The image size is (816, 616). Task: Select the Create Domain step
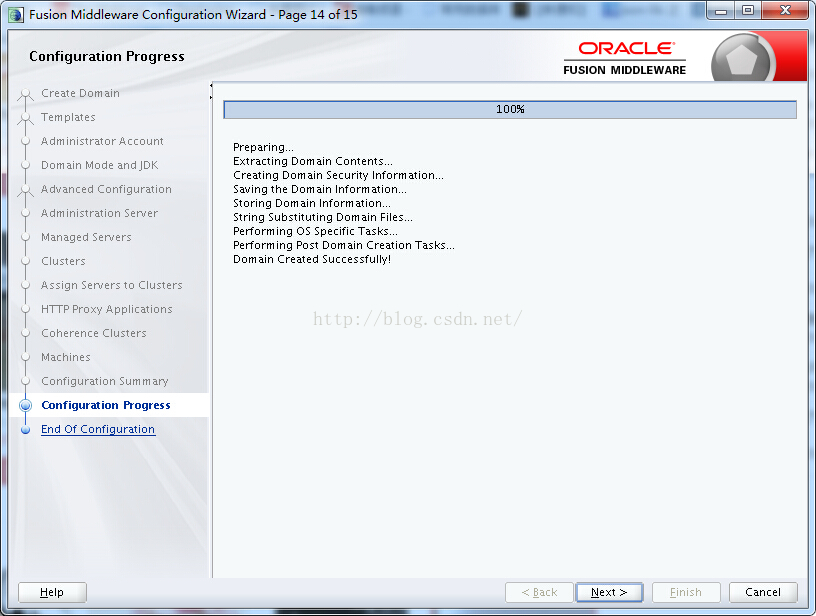[x=80, y=93]
